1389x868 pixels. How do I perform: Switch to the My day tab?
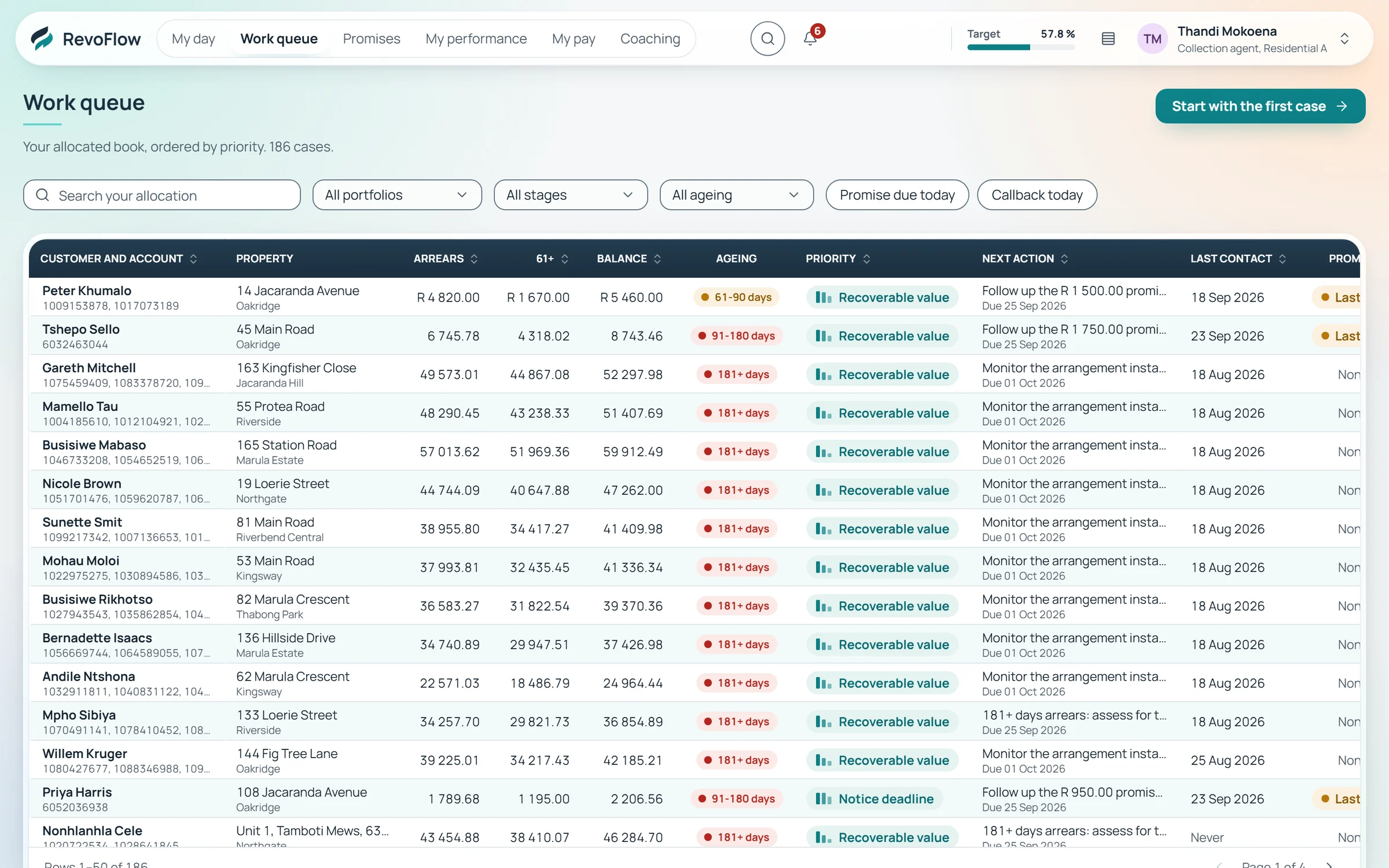click(x=193, y=39)
